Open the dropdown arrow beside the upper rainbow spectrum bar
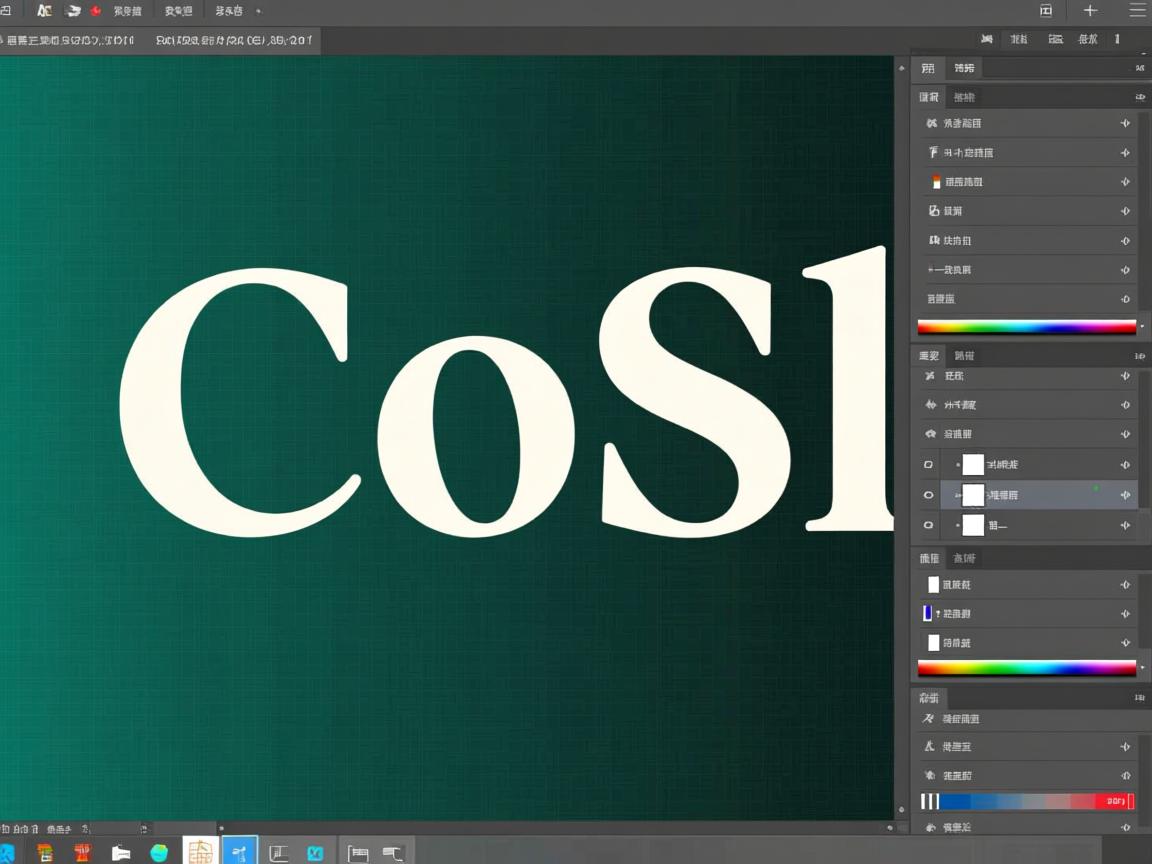The height and width of the screenshot is (864, 1152). [1142, 327]
